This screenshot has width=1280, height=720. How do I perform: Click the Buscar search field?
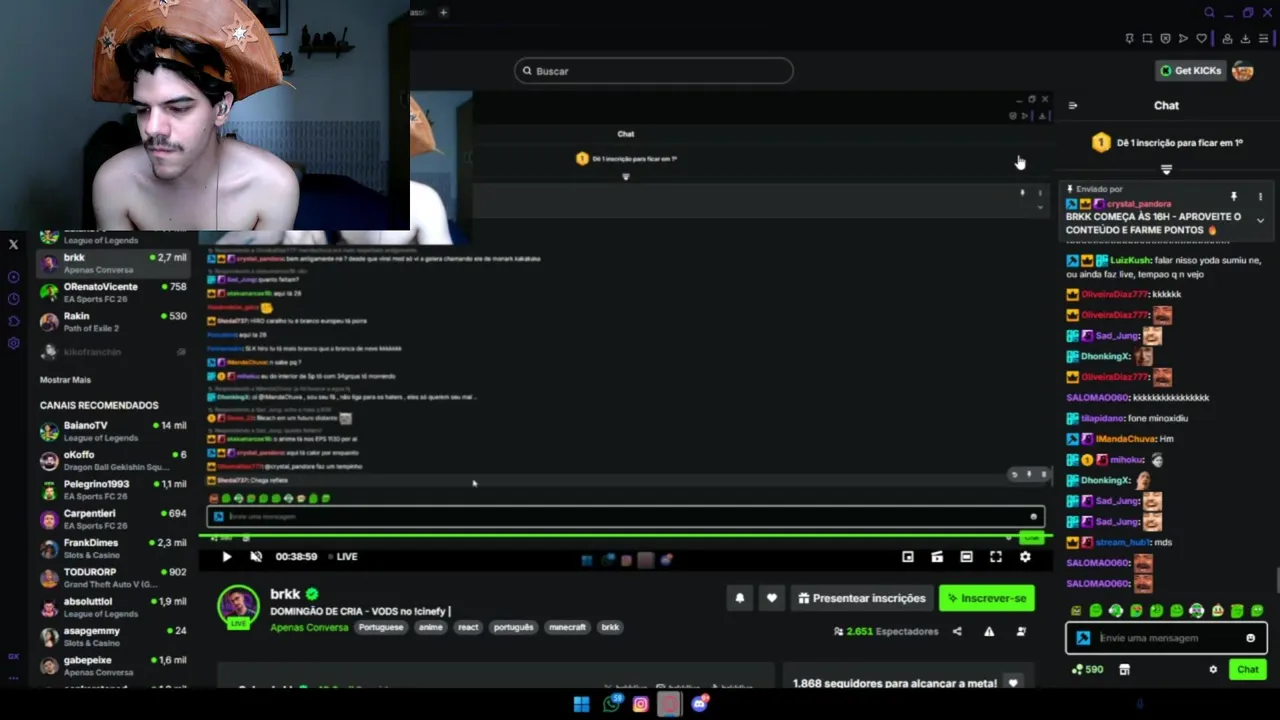[654, 71]
